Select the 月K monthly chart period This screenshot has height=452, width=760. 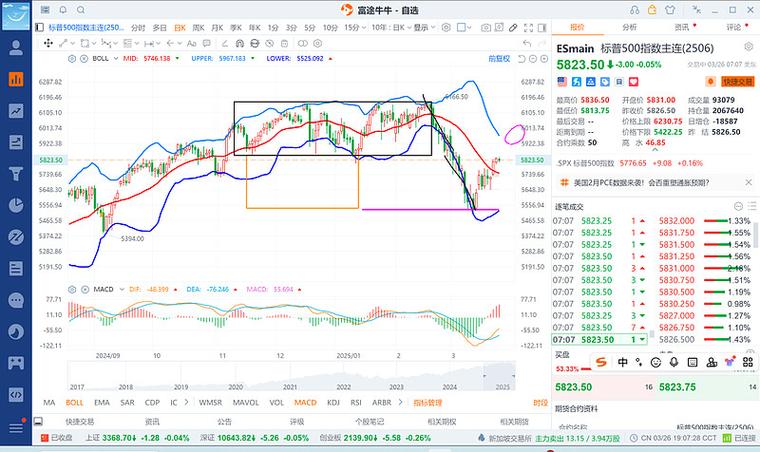[x=217, y=28]
